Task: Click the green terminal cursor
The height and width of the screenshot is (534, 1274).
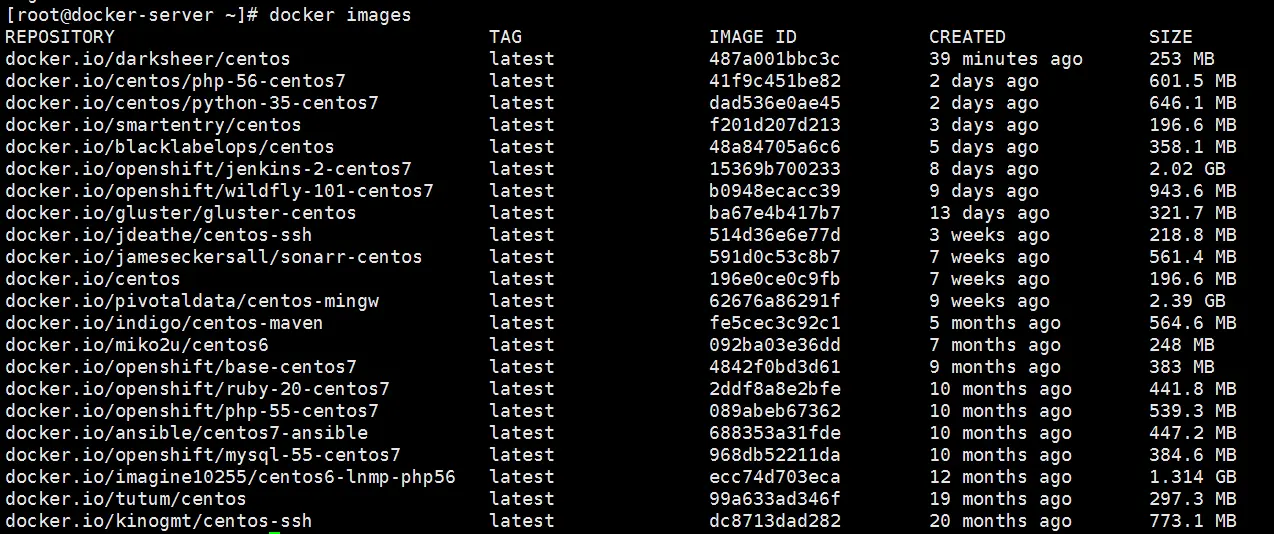Action: point(275,532)
